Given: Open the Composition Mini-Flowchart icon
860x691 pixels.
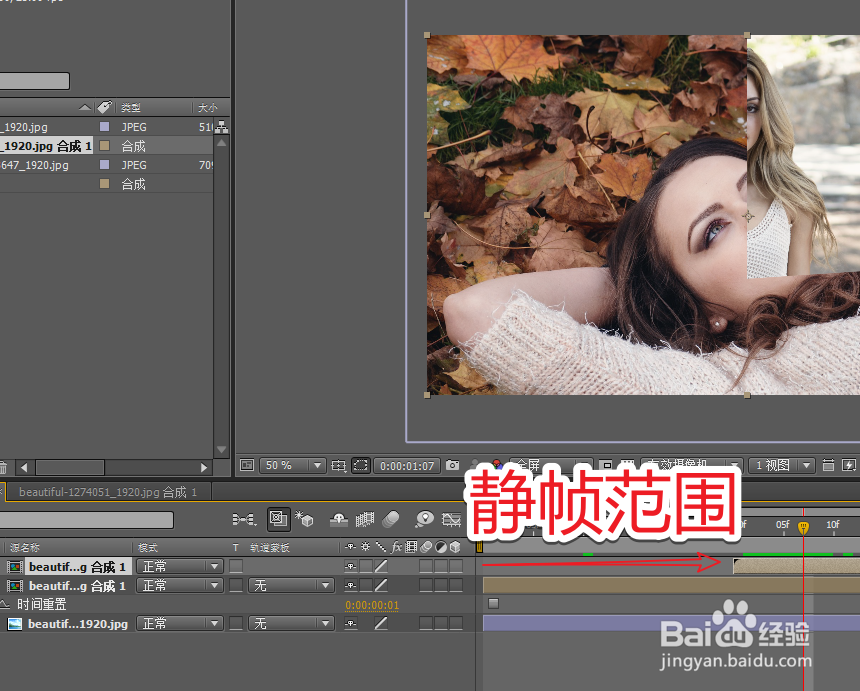Looking at the screenshot, I should pos(245,519).
